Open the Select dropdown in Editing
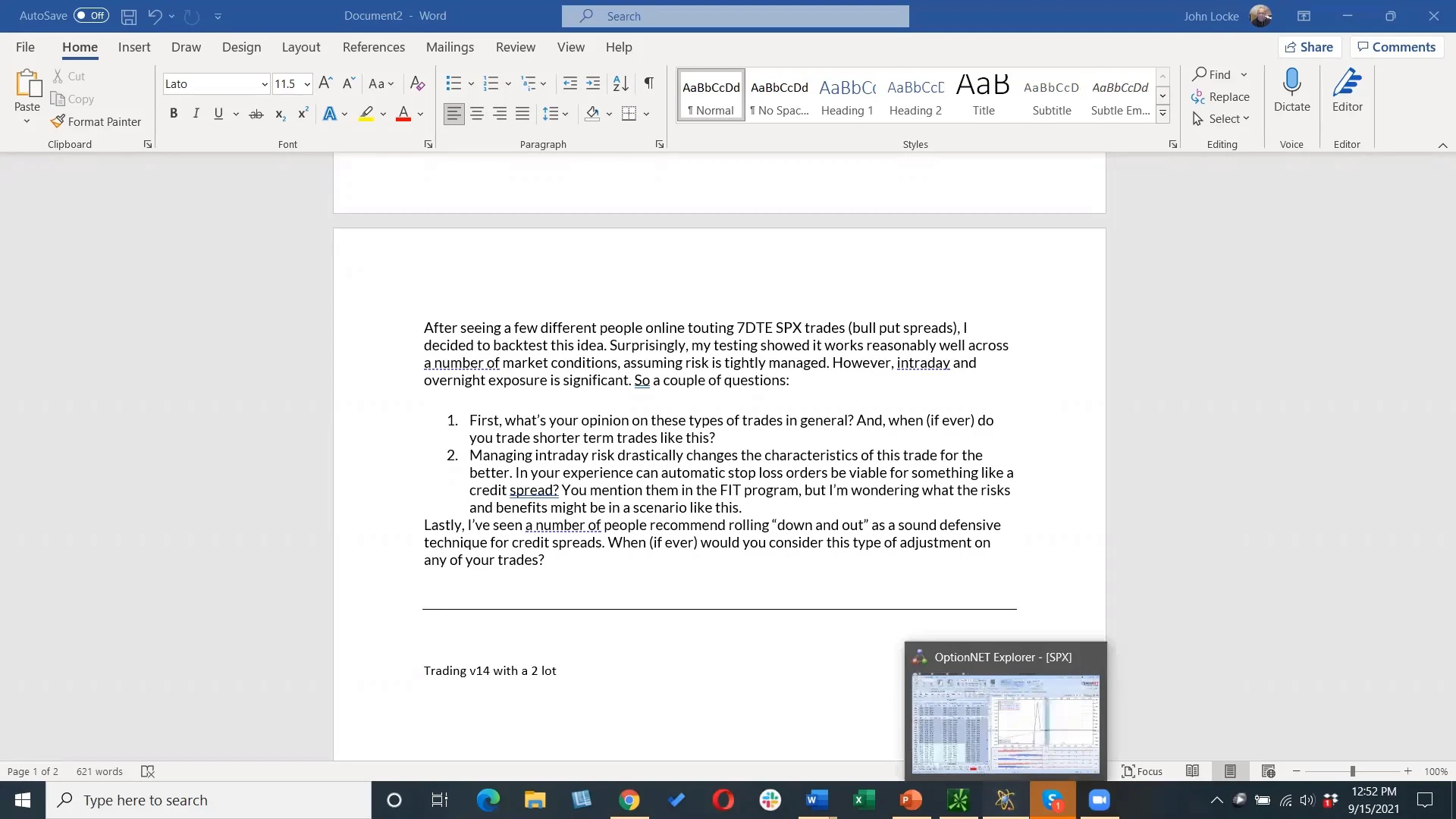 (1221, 119)
